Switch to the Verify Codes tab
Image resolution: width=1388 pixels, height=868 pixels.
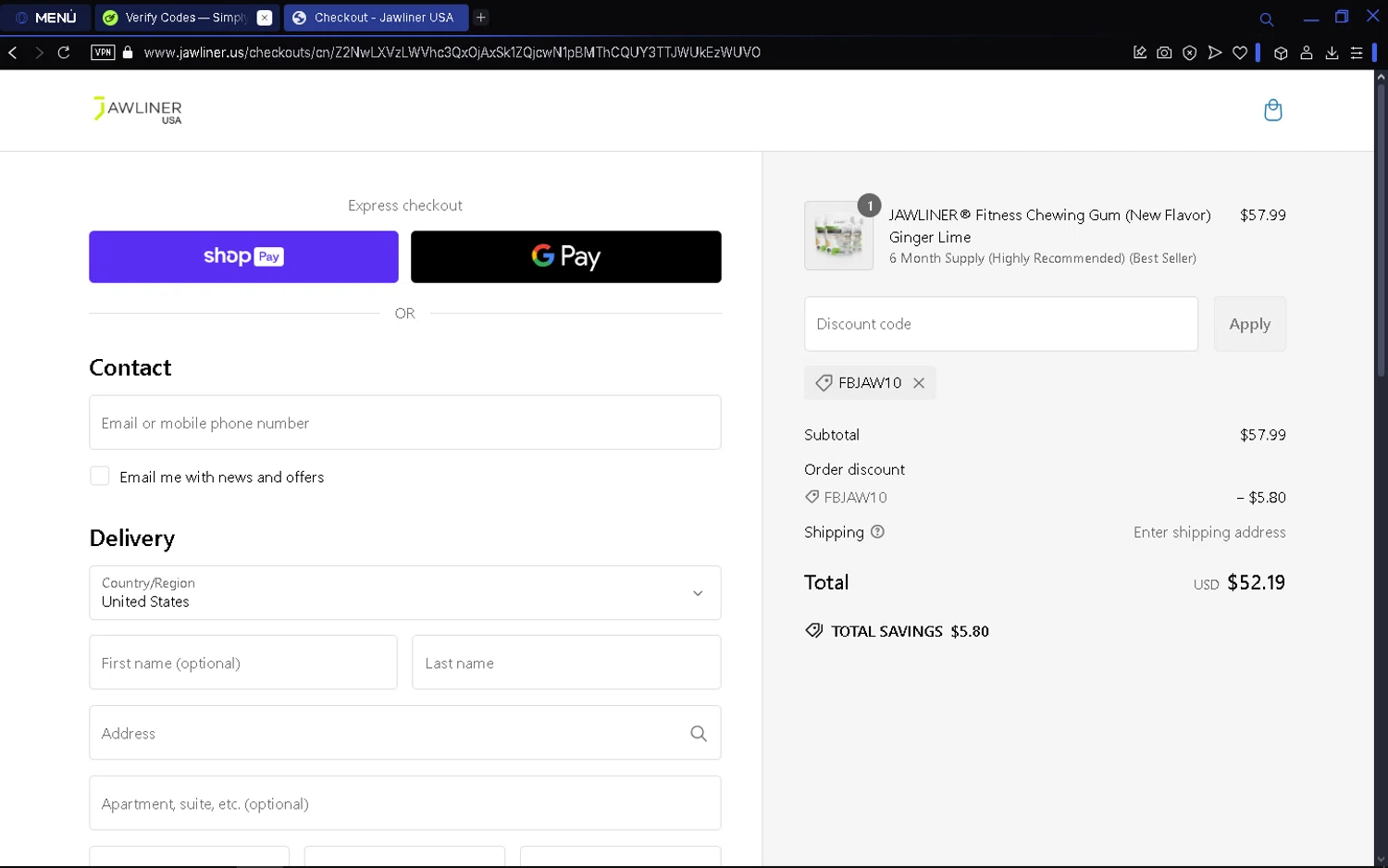[x=176, y=18]
